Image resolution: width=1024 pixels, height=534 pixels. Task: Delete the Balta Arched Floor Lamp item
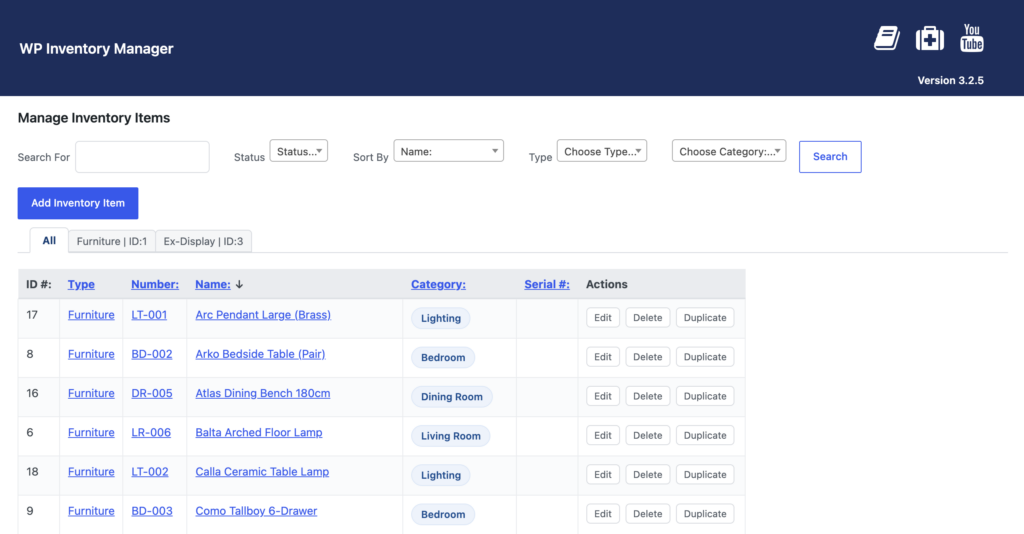[x=648, y=435]
